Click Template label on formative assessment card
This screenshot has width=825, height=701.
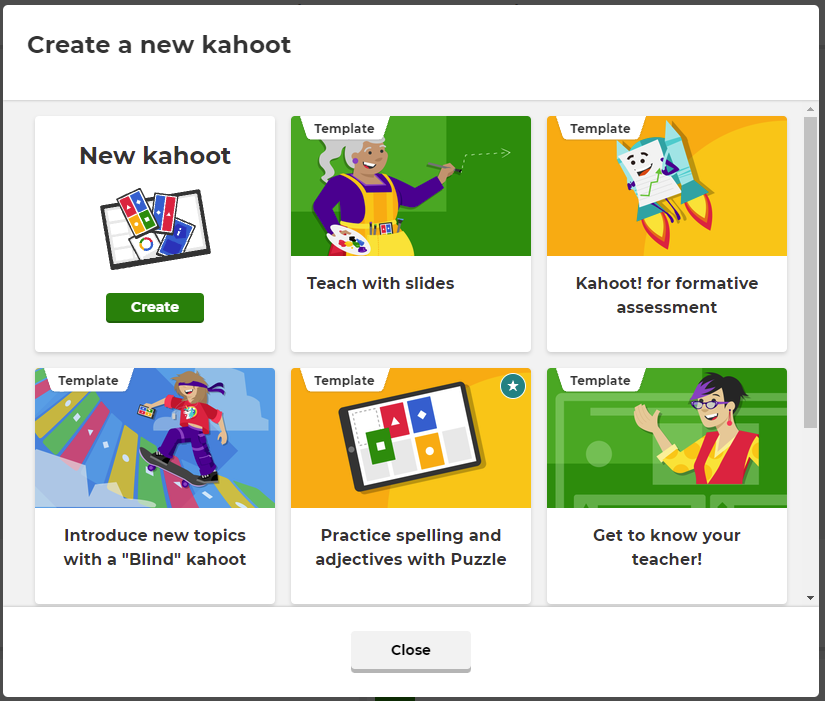[600, 128]
